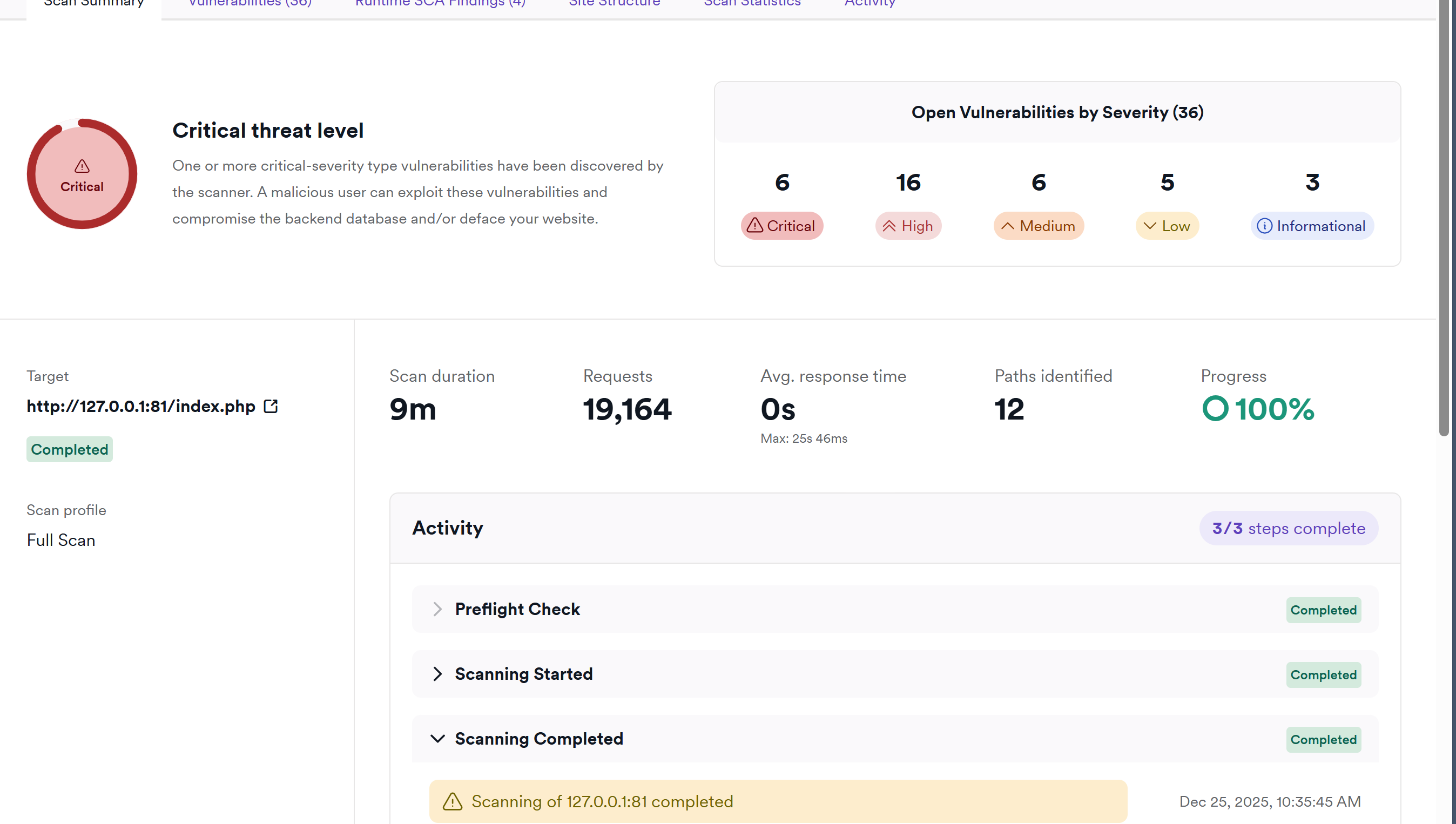1456x824 pixels.
Task: Click the 3/3 steps complete badge
Action: [1289, 528]
